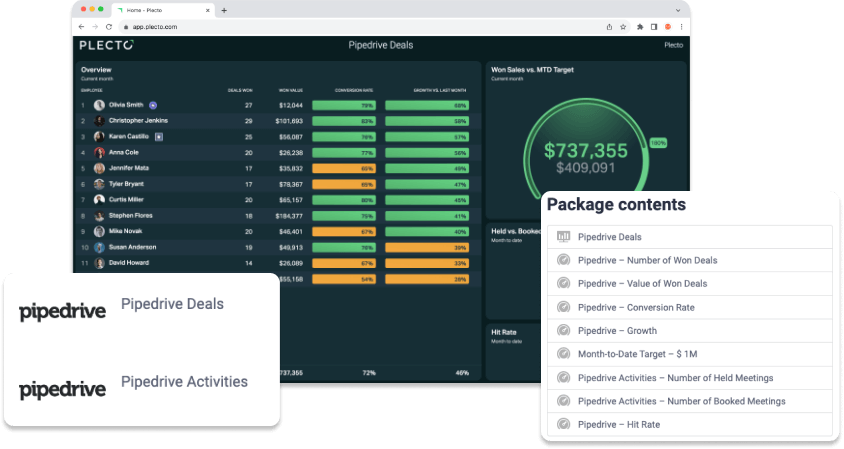This screenshot has height=449, width=844.
Task: Click the icon beside Pipedrive – Growth
Action: [x=564, y=330]
